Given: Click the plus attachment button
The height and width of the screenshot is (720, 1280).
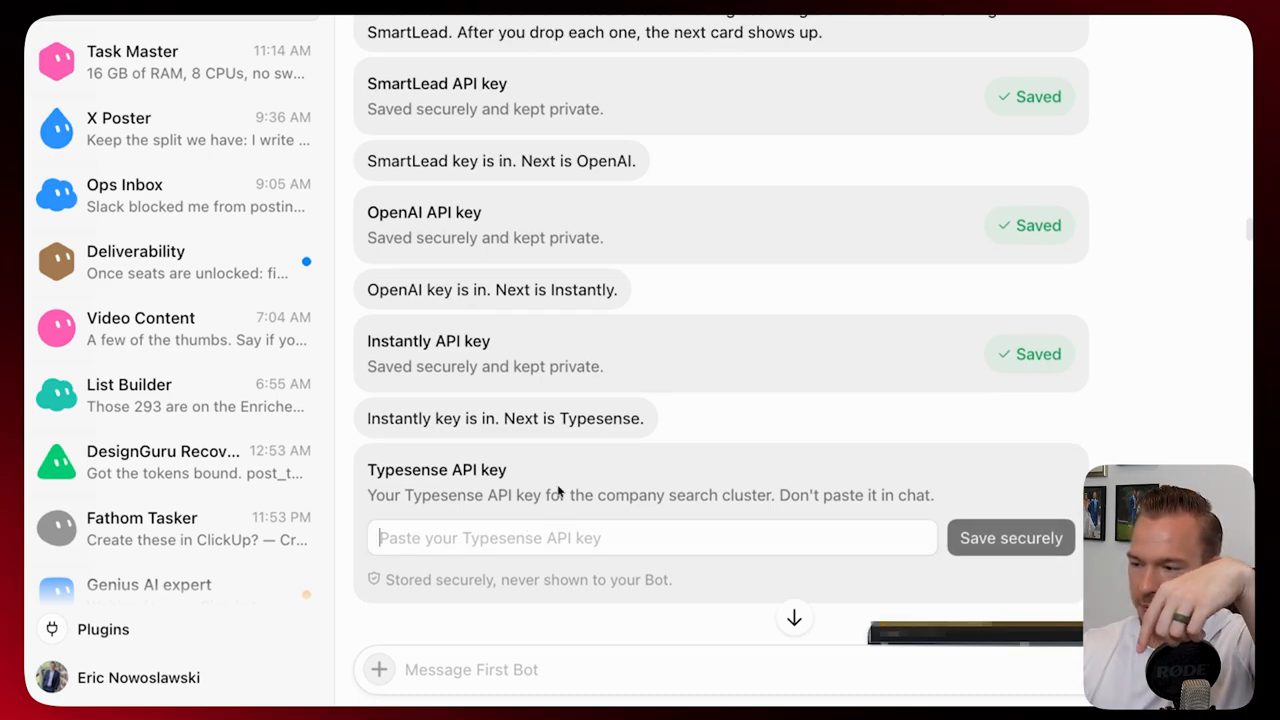Looking at the screenshot, I should click(x=379, y=670).
